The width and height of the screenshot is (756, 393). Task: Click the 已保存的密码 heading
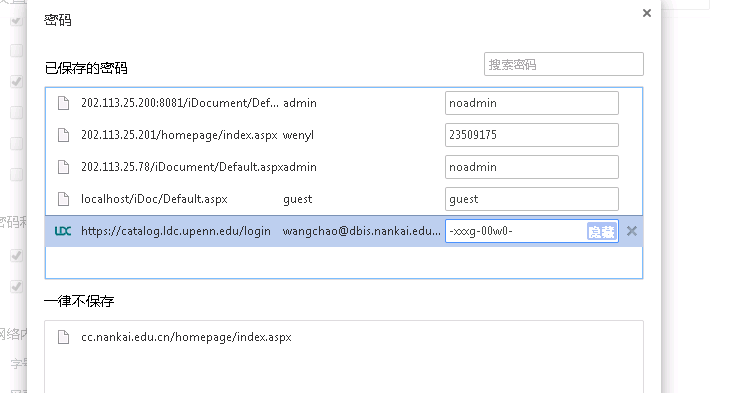click(86, 68)
